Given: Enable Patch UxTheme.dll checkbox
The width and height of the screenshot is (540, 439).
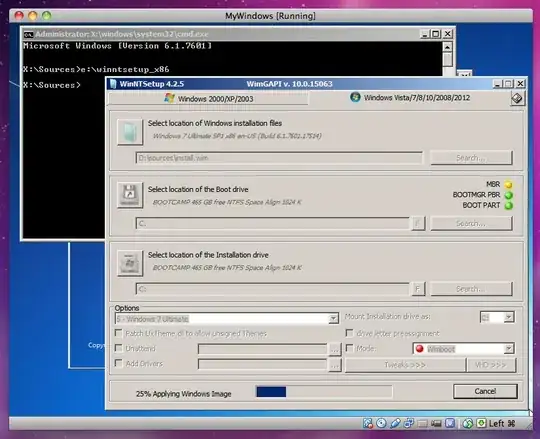Looking at the screenshot, I should click(x=118, y=333).
